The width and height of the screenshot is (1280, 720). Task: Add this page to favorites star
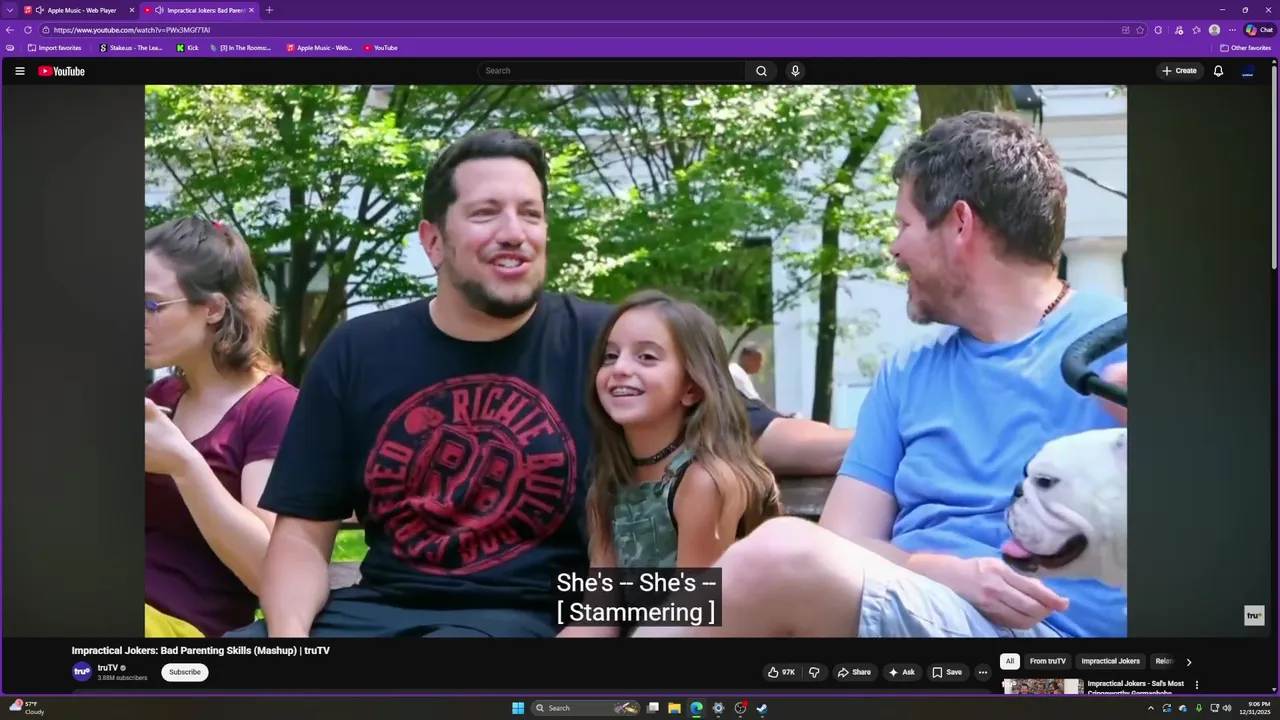point(1140,30)
